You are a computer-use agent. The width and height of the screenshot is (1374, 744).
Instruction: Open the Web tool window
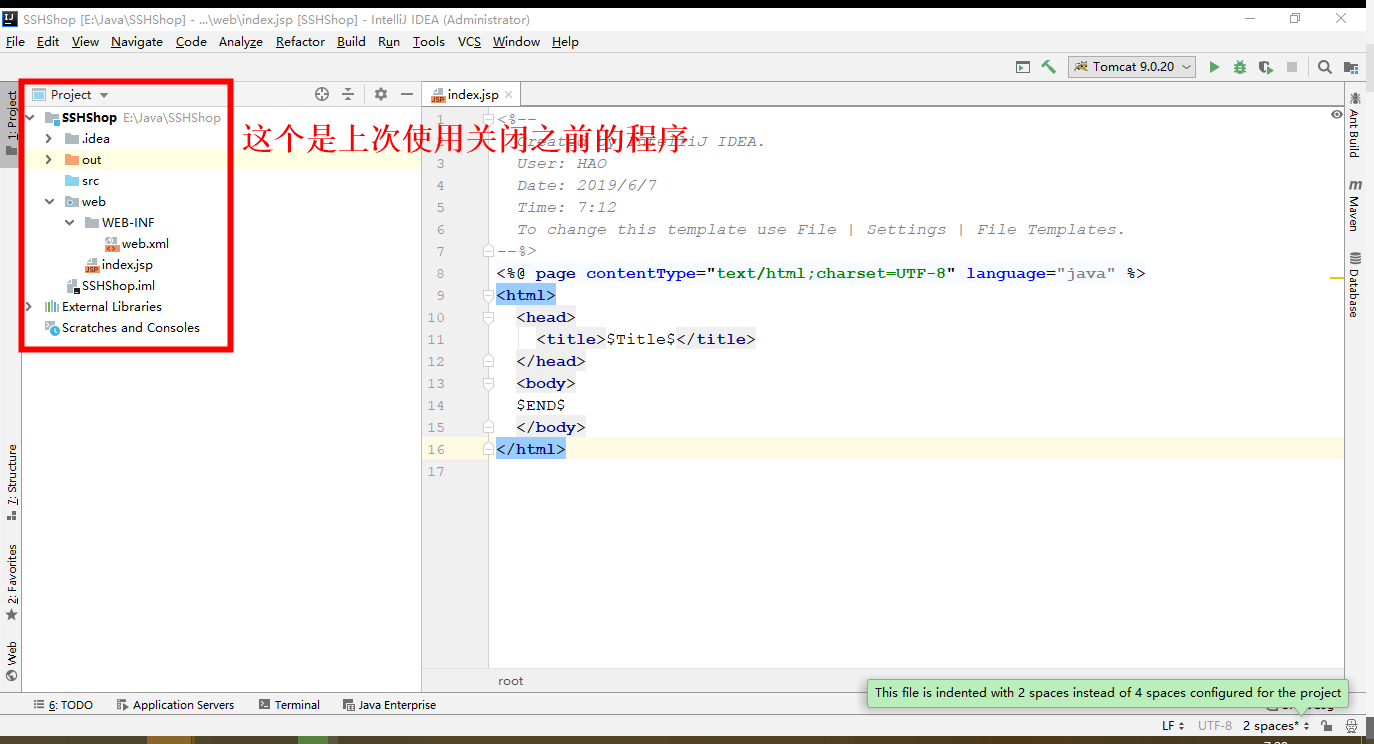pyautogui.click(x=12, y=661)
